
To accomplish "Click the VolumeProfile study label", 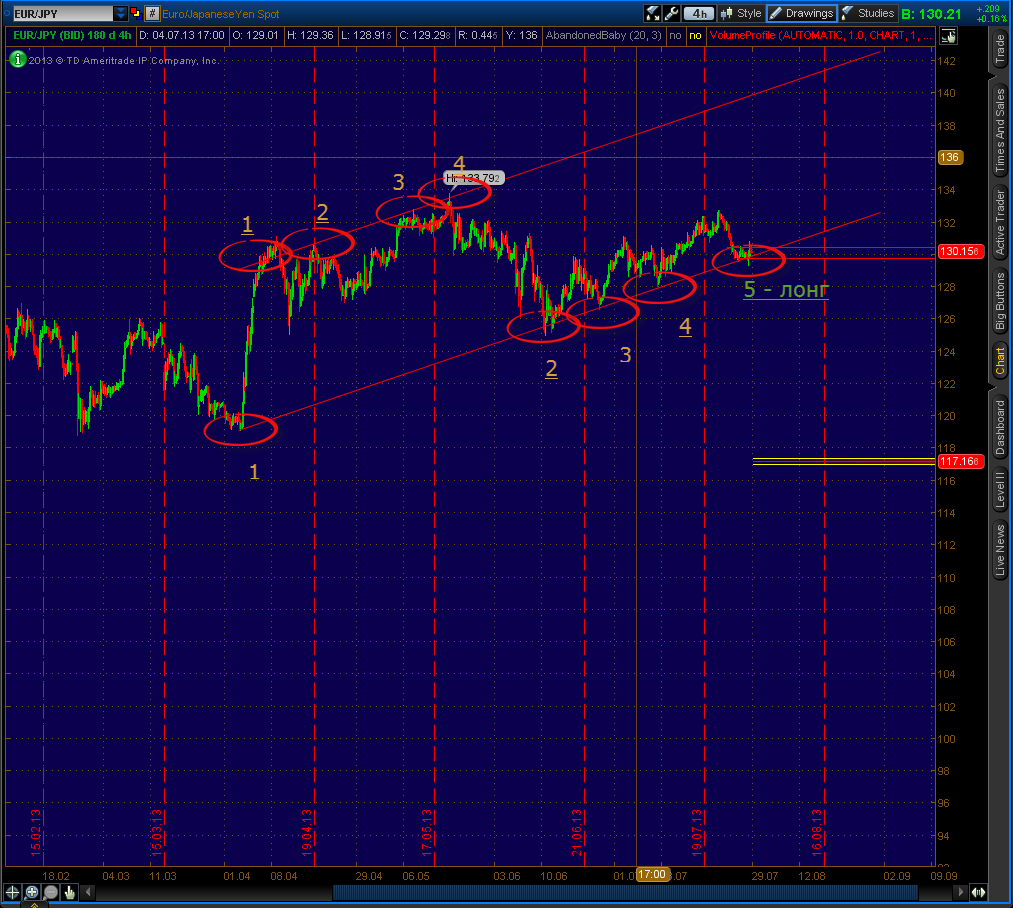I will (x=820, y=35).
